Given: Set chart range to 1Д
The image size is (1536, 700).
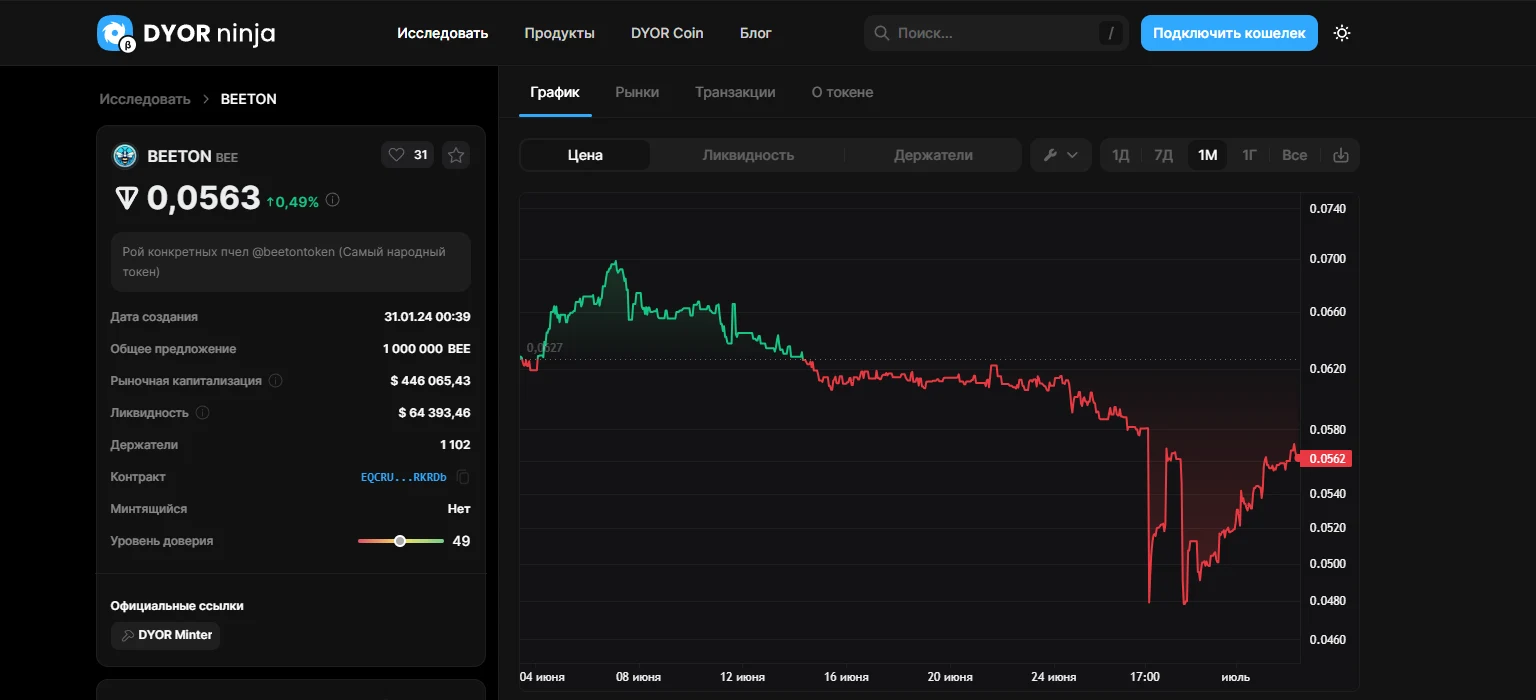Looking at the screenshot, I should click(x=1121, y=155).
